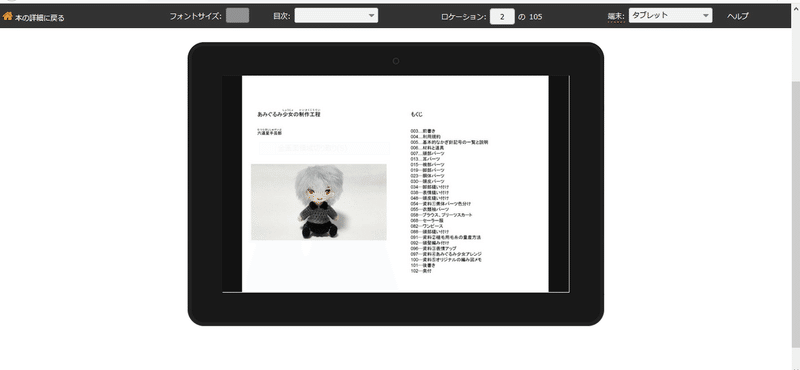This screenshot has height=370, width=800.
Task: Click the 013 耳パーツ line
Action: pyautogui.click(x=425, y=159)
